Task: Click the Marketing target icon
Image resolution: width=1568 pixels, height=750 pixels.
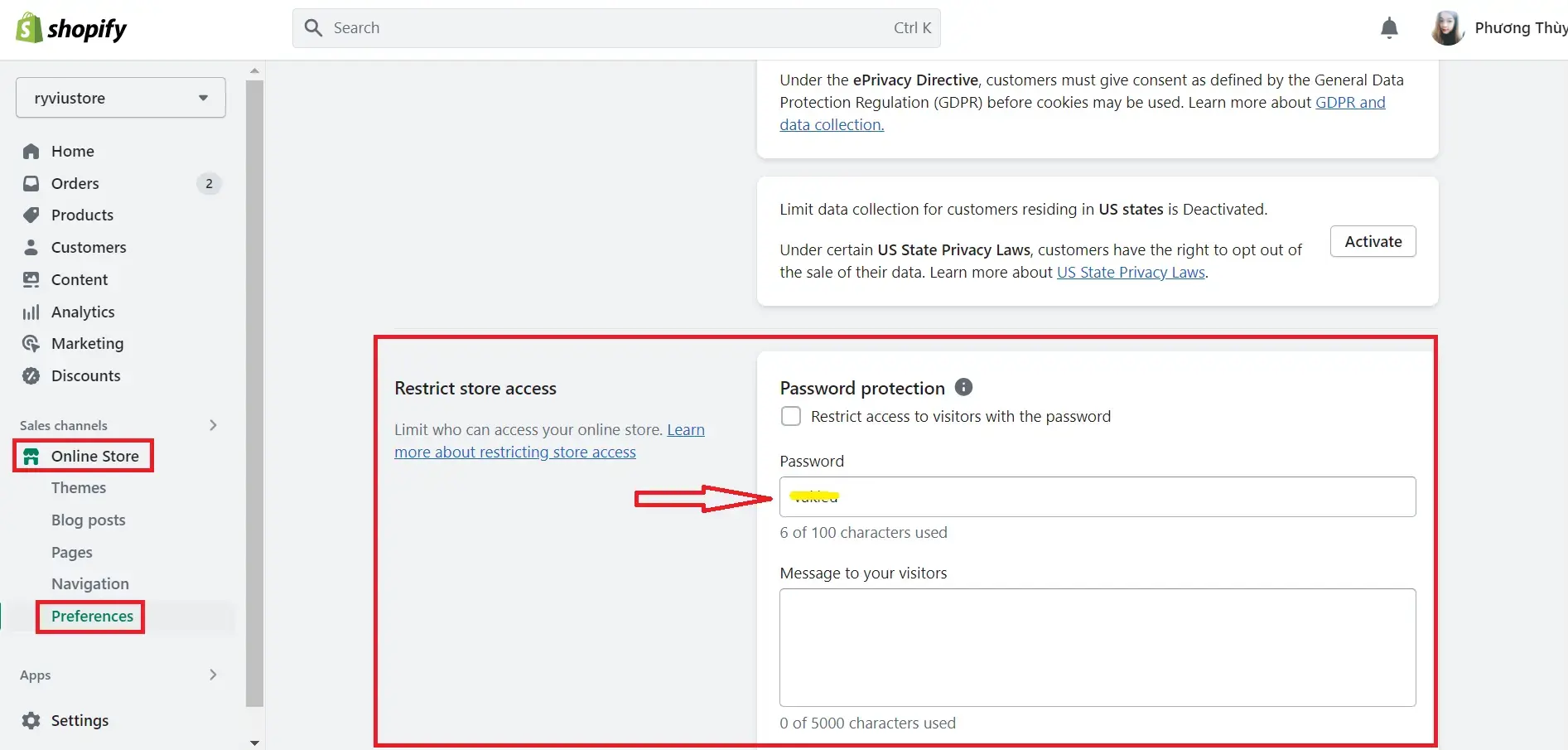Action: click(31, 344)
